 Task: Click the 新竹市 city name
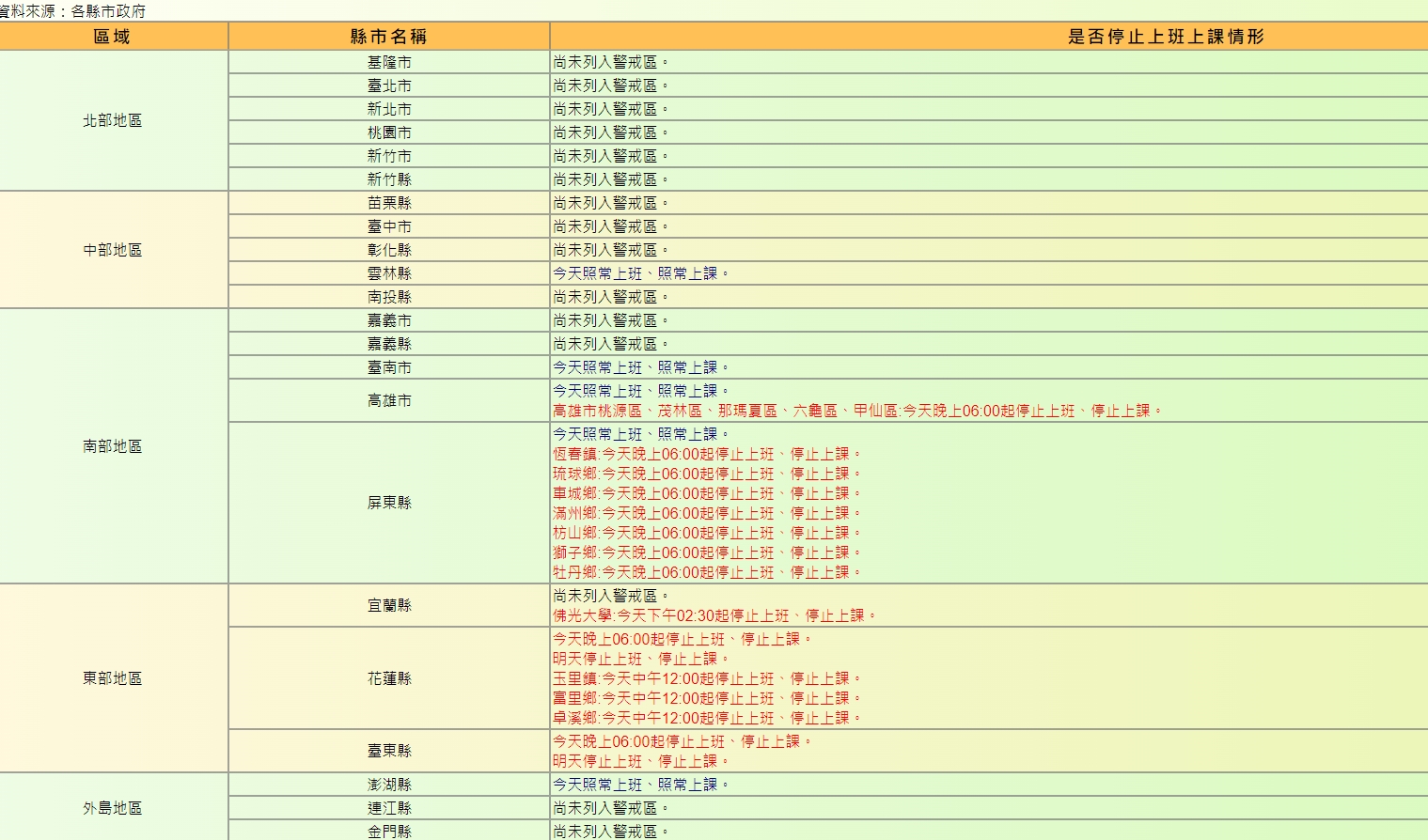389,156
